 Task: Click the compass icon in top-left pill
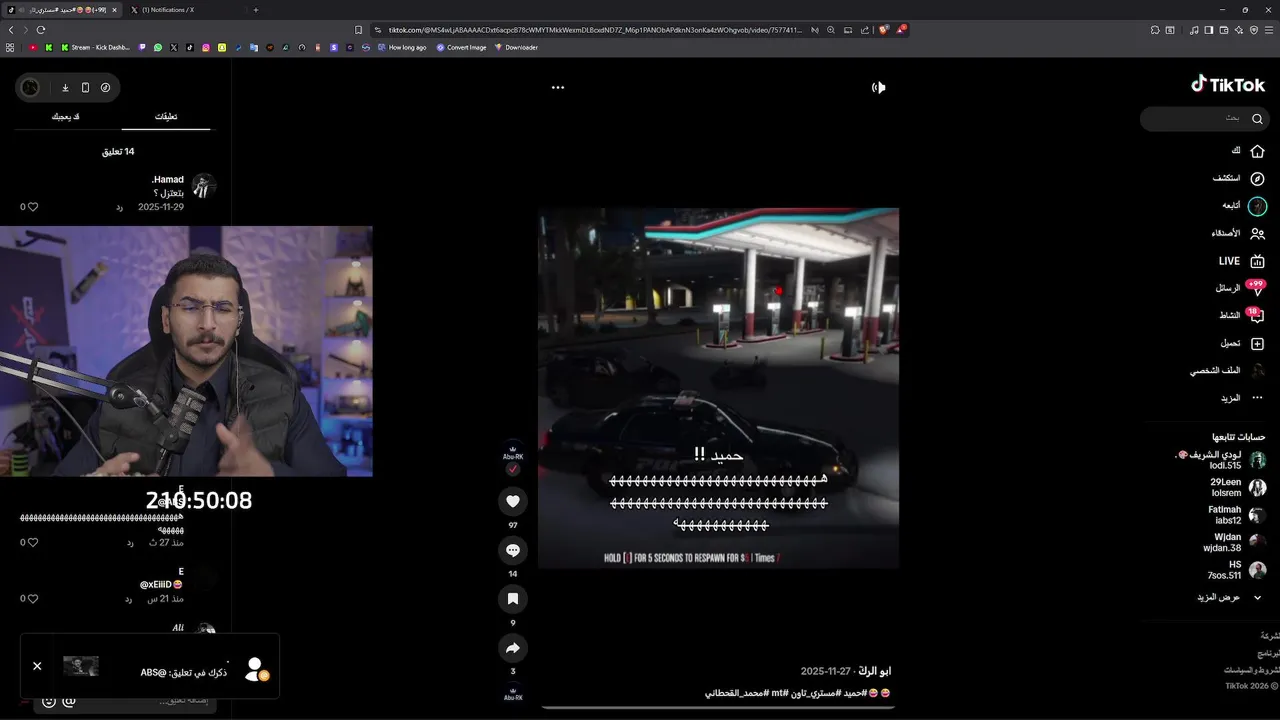[x=106, y=87]
